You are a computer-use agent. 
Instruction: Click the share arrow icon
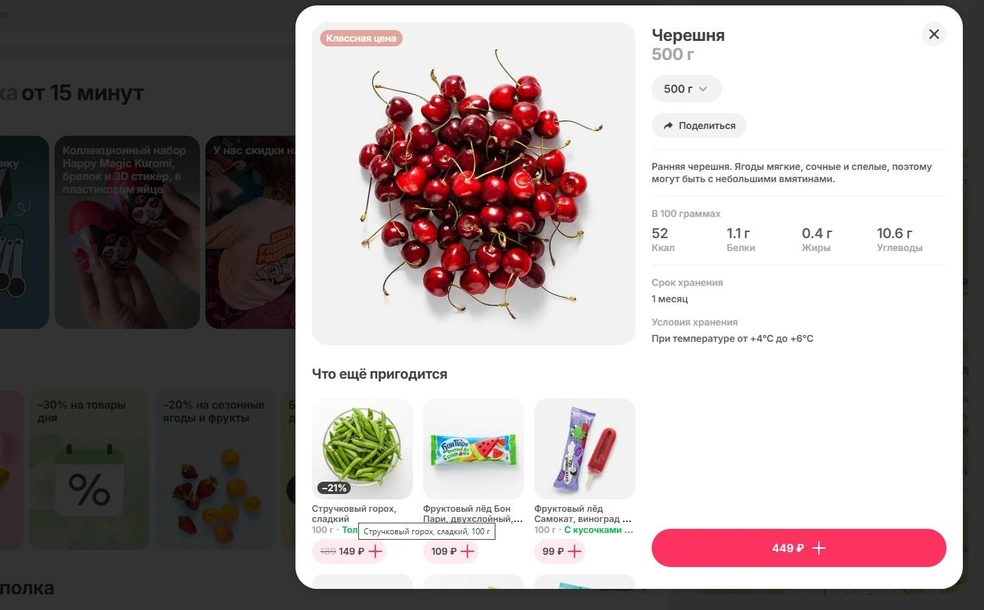[668, 126]
